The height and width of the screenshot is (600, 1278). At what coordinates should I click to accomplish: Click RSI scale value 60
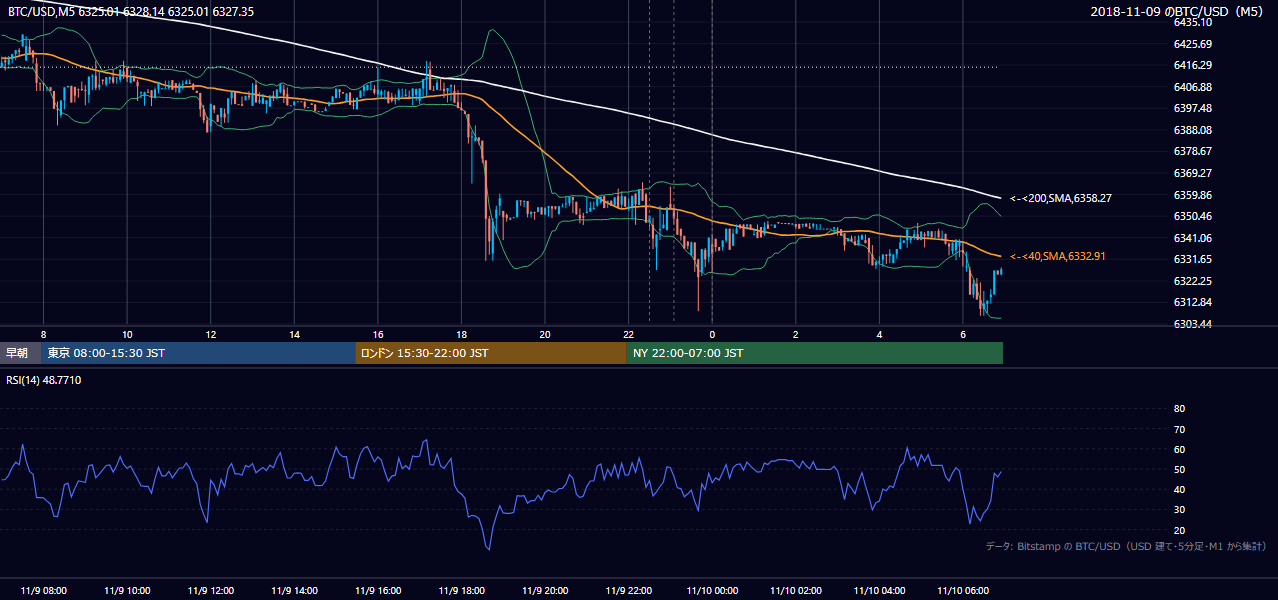1179,449
